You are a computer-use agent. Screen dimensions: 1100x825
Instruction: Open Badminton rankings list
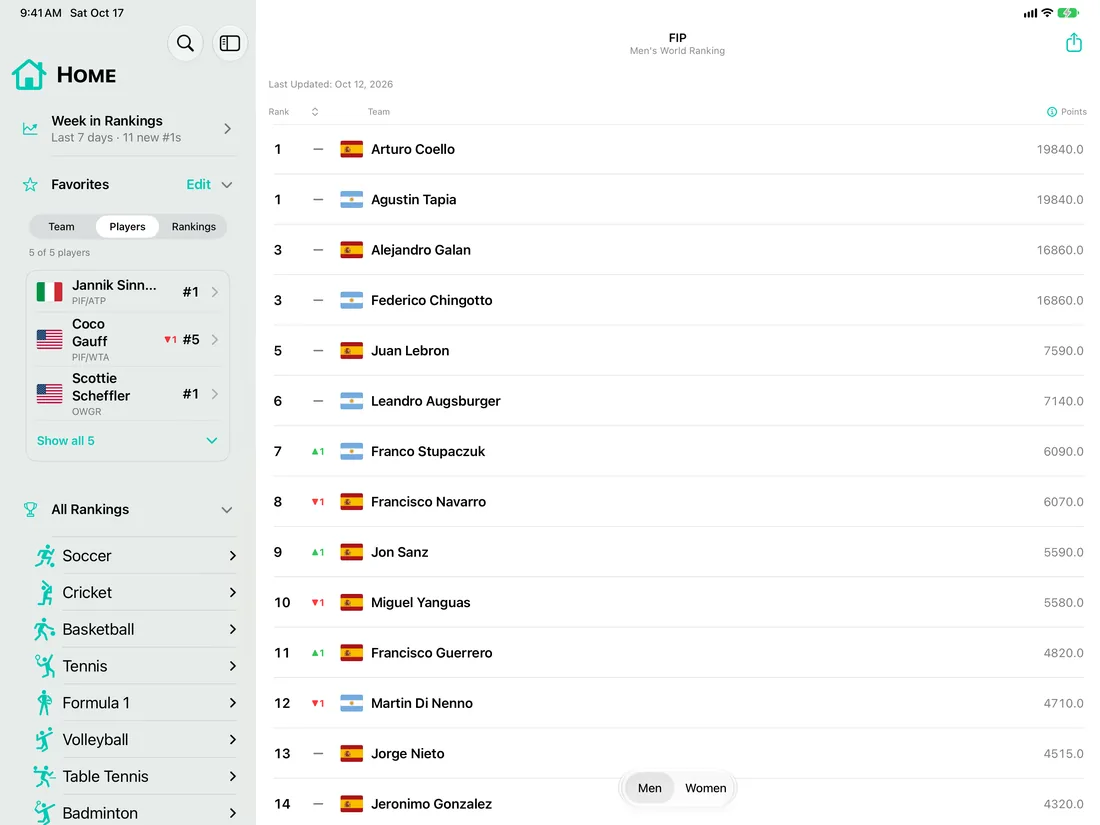point(135,813)
